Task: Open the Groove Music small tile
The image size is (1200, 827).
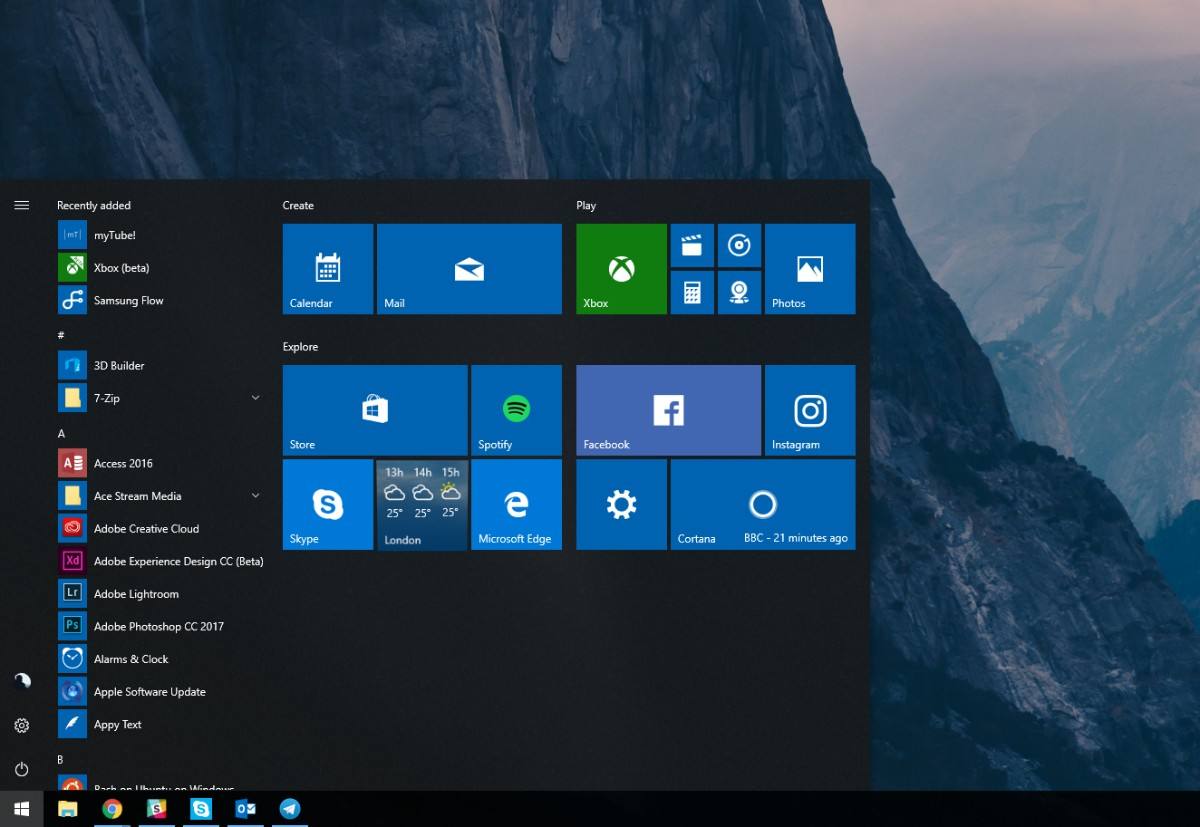Action: [x=739, y=245]
